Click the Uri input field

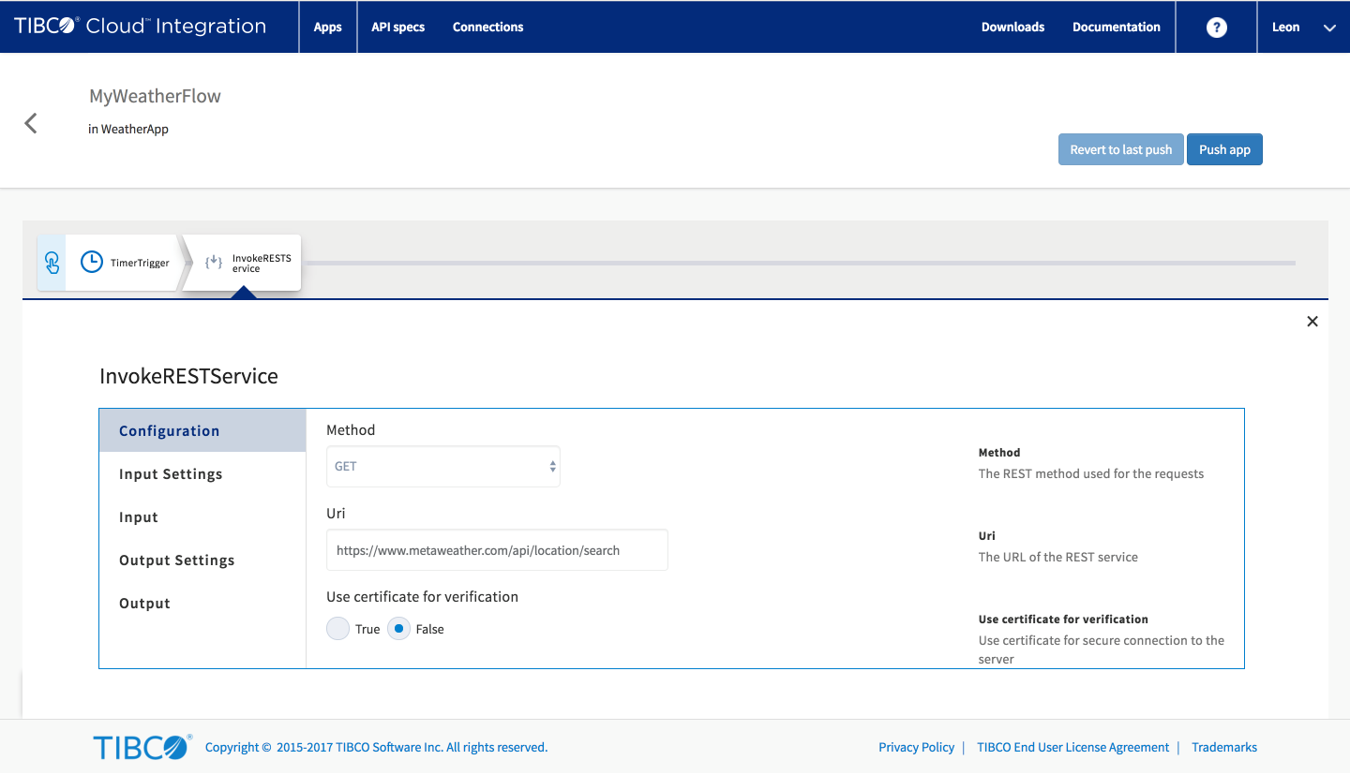[497, 550]
